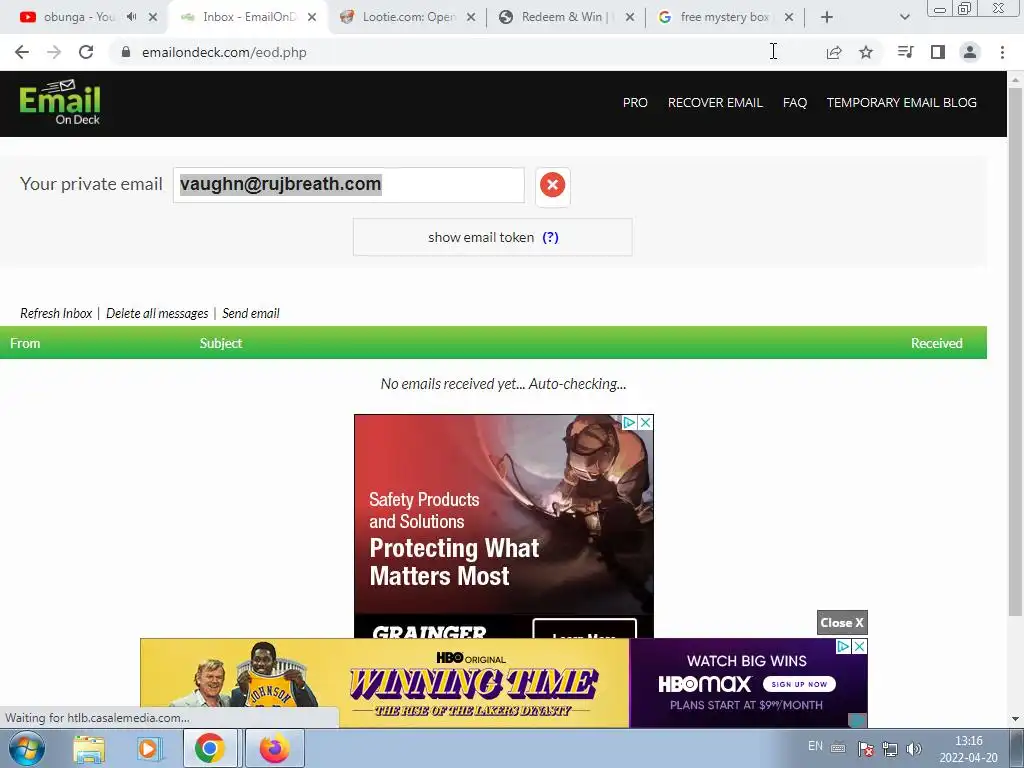The height and width of the screenshot is (768, 1024).
Task: Open Chrome three-dot menu
Action: click(1002, 52)
